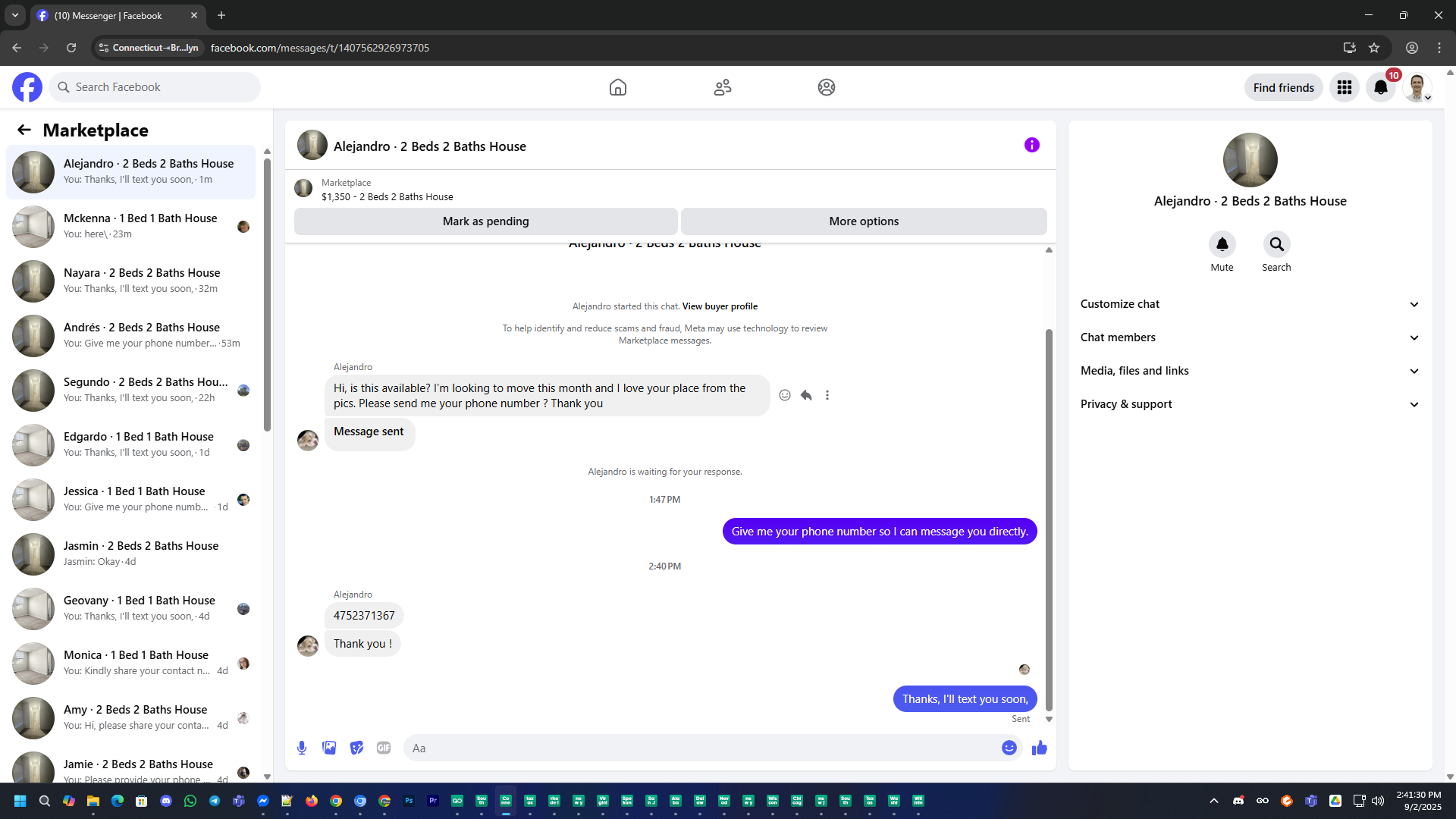Screen dimensions: 1456x819
Task: React to Alejandro's message with emoji icon
Action: click(785, 395)
